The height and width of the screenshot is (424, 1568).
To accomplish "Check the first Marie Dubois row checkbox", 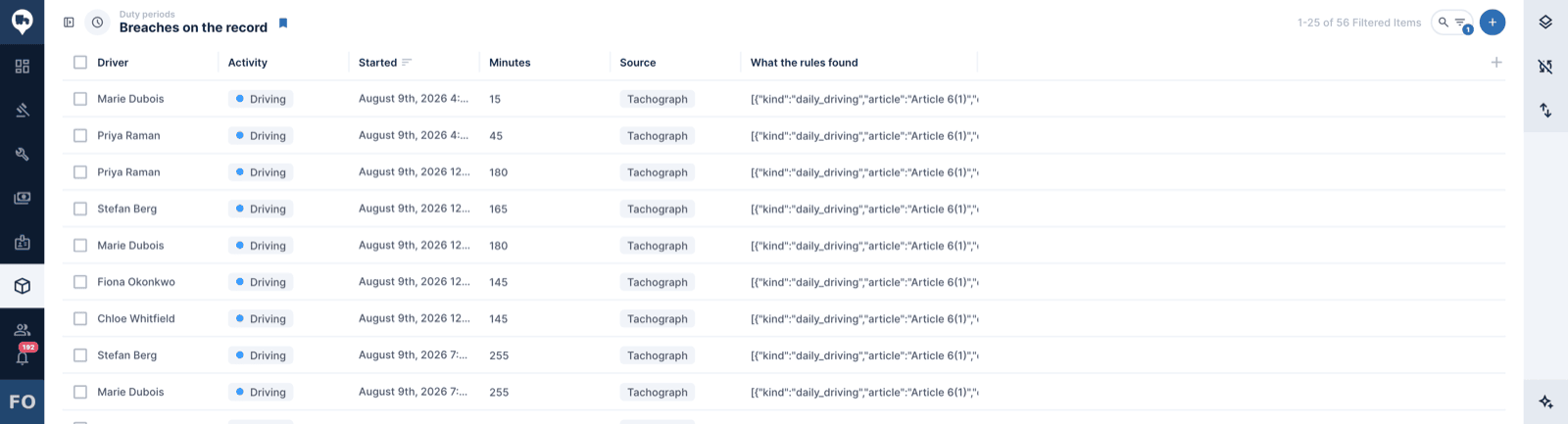I will coord(80,99).
